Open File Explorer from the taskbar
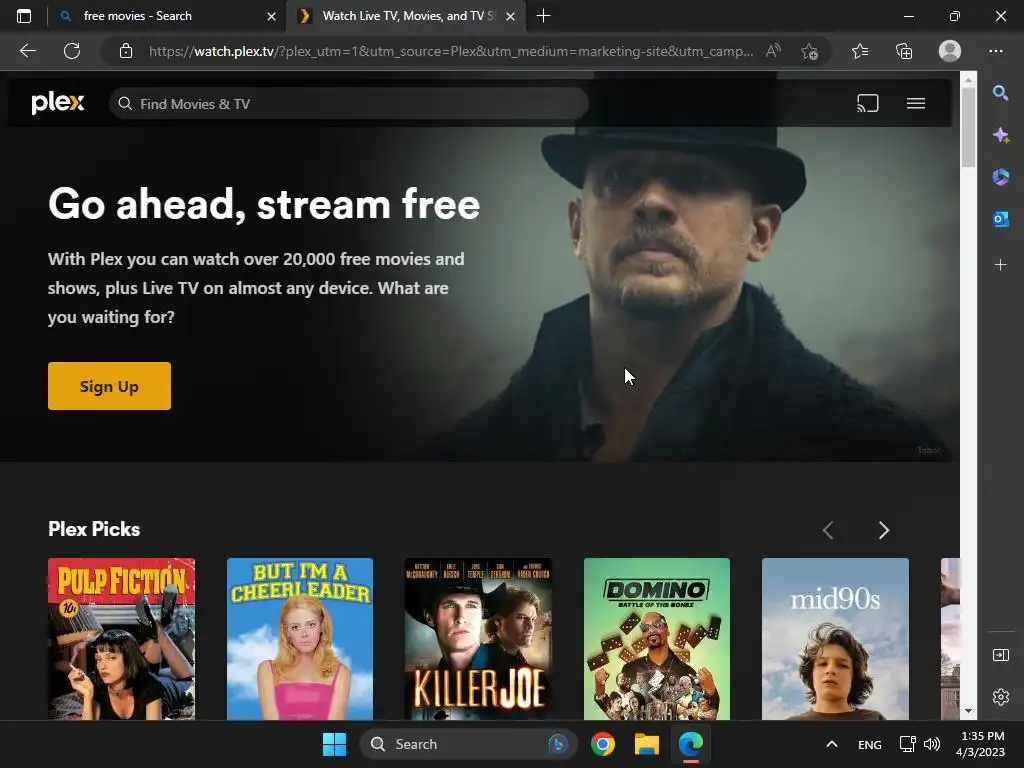 point(647,744)
